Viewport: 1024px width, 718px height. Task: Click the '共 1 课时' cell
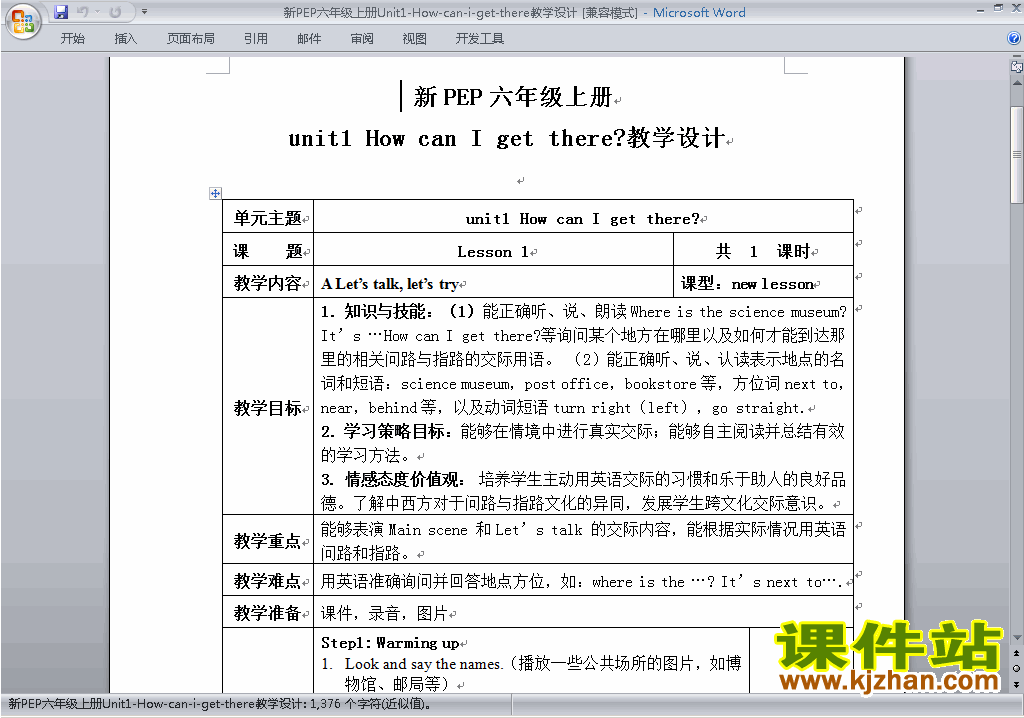pos(763,251)
